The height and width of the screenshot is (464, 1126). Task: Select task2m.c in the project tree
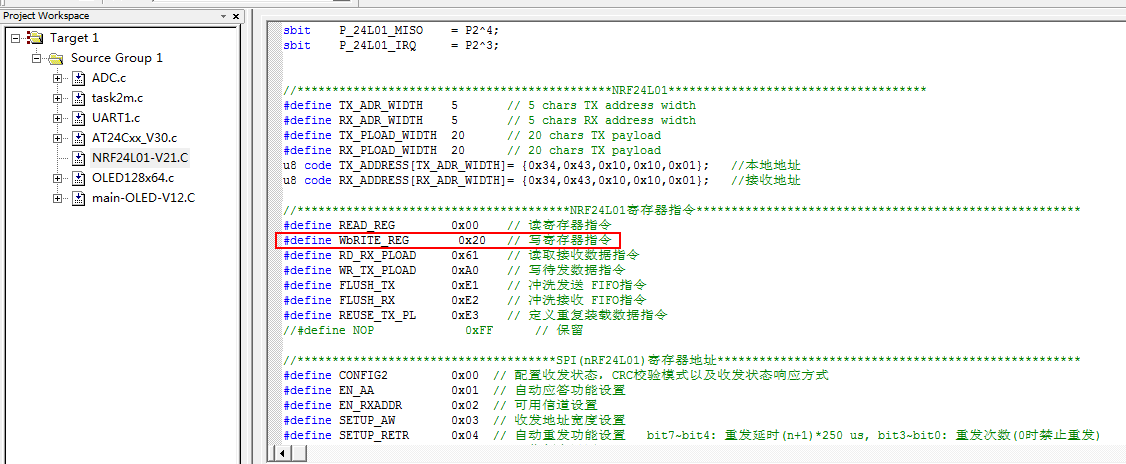click(x=118, y=98)
